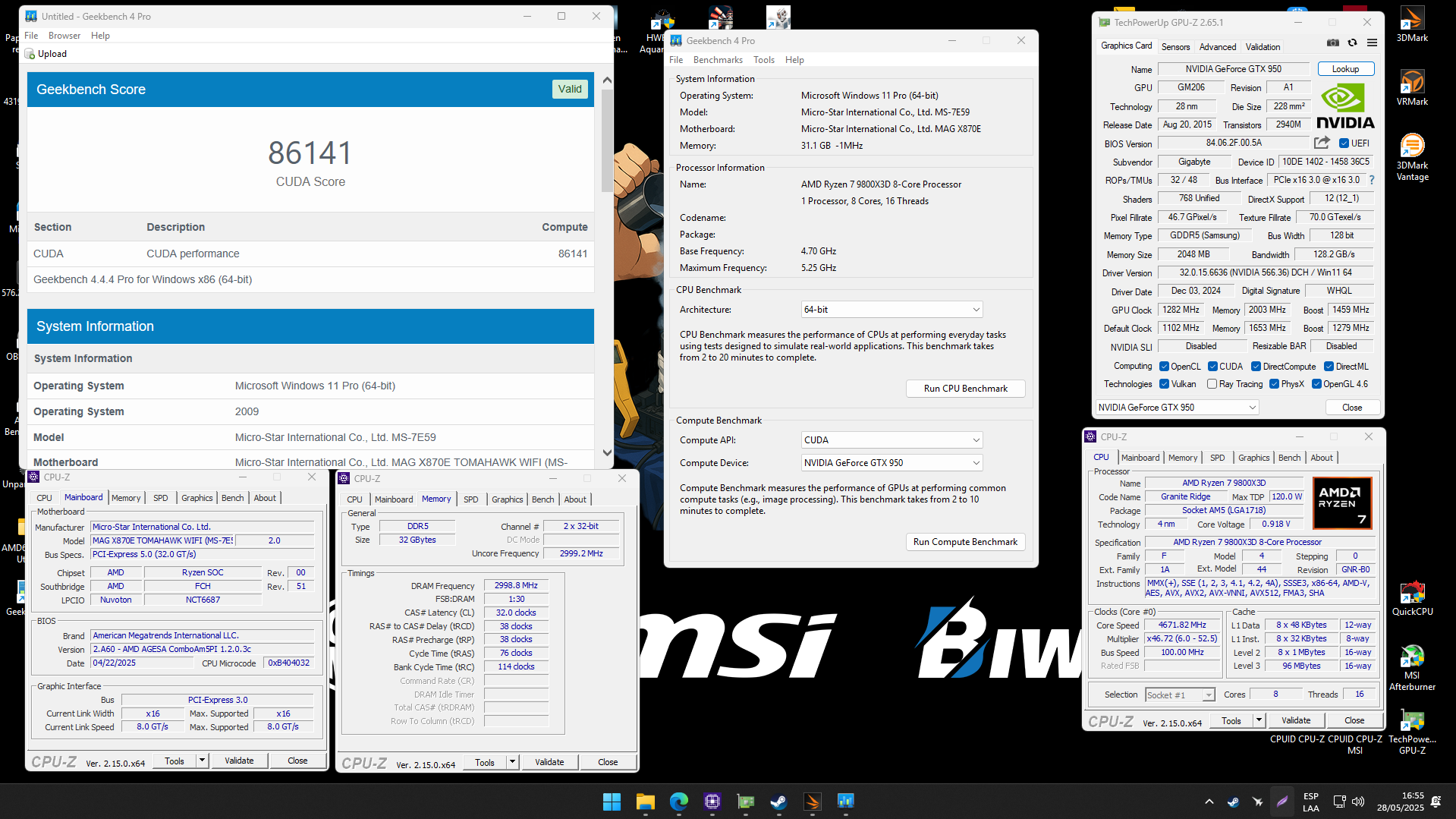Click the Valid badge in Geekbench Score
Viewport: 1456px width, 819px height.
tap(570, 89)
